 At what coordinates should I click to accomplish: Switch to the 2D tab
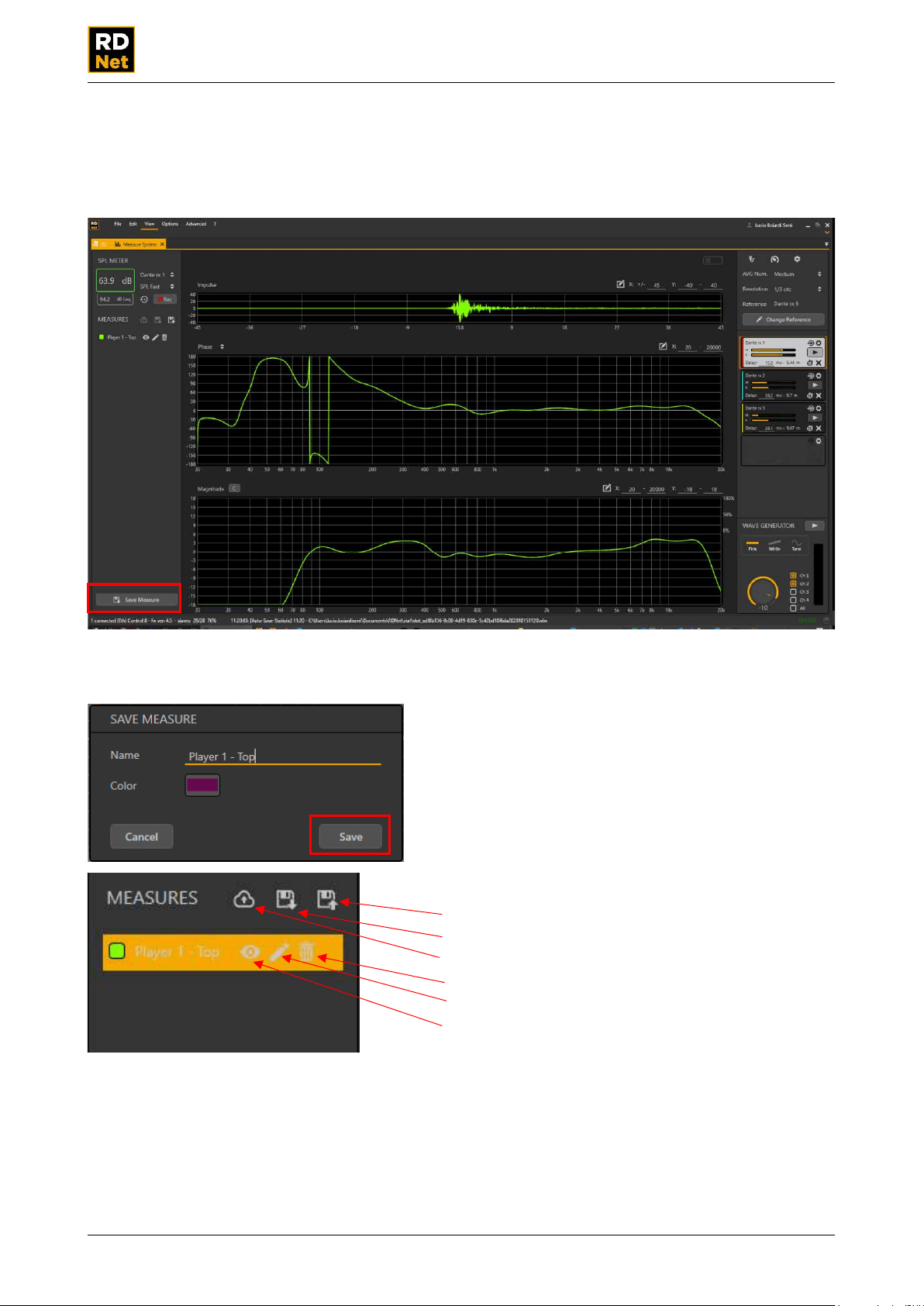99,244
